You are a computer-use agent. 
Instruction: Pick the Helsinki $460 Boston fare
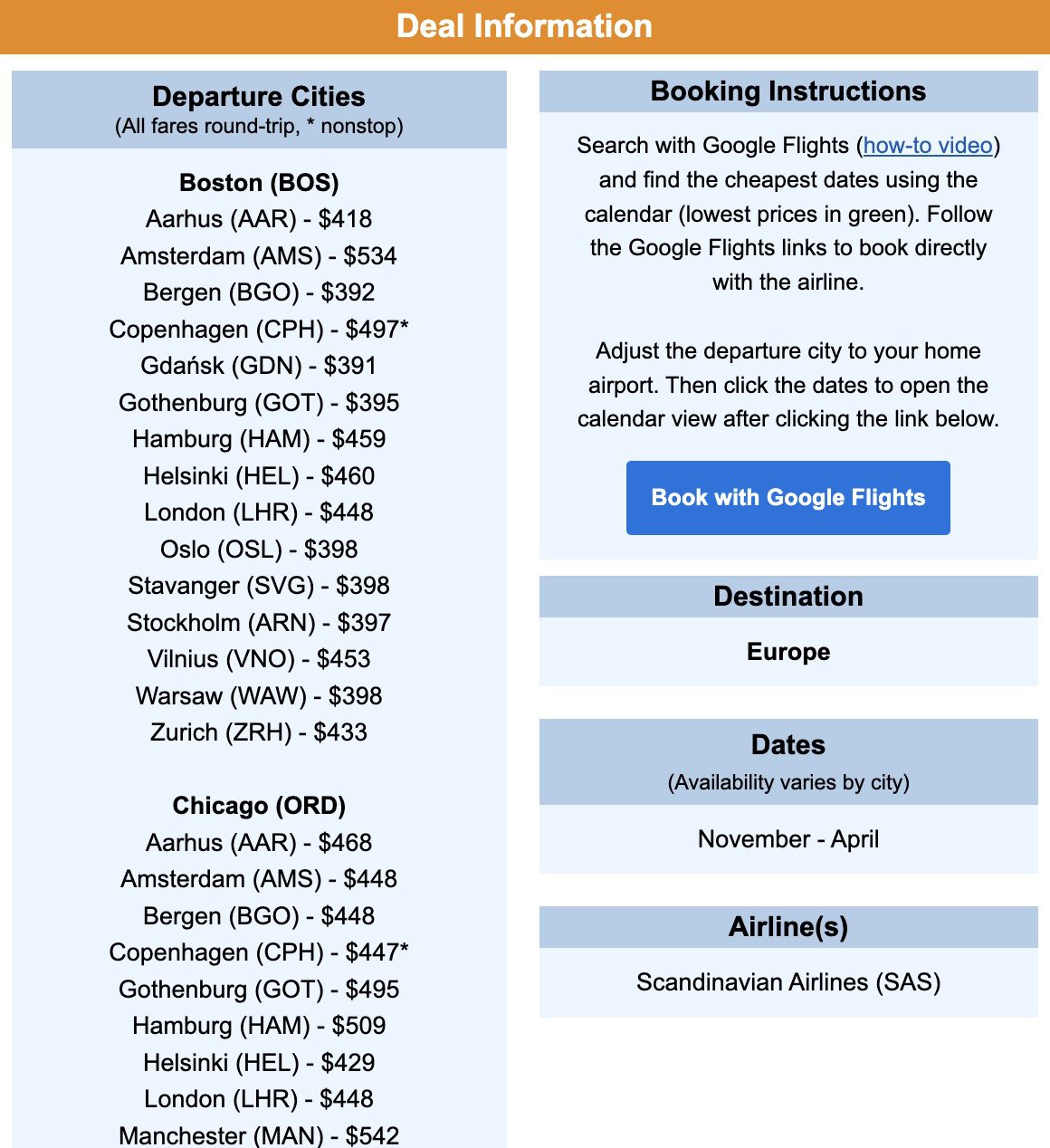pos(259,475)
